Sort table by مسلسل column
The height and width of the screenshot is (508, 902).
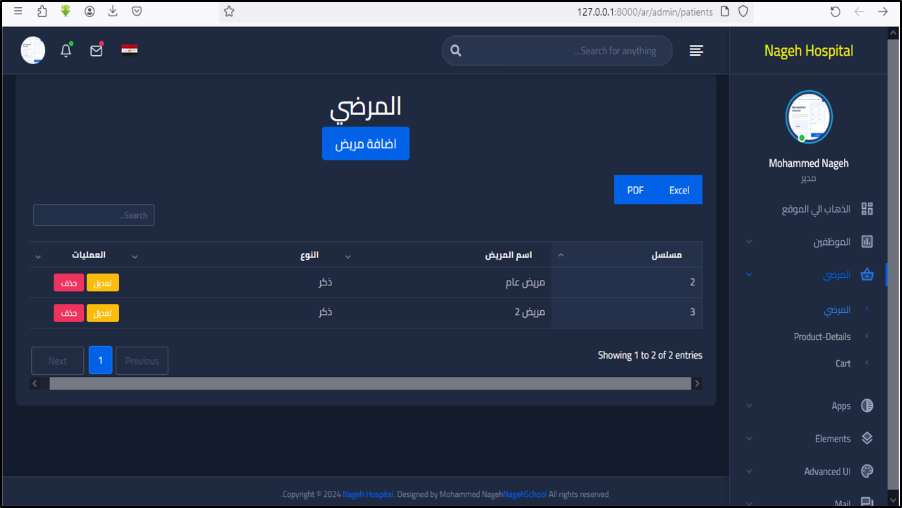(630, 255)
